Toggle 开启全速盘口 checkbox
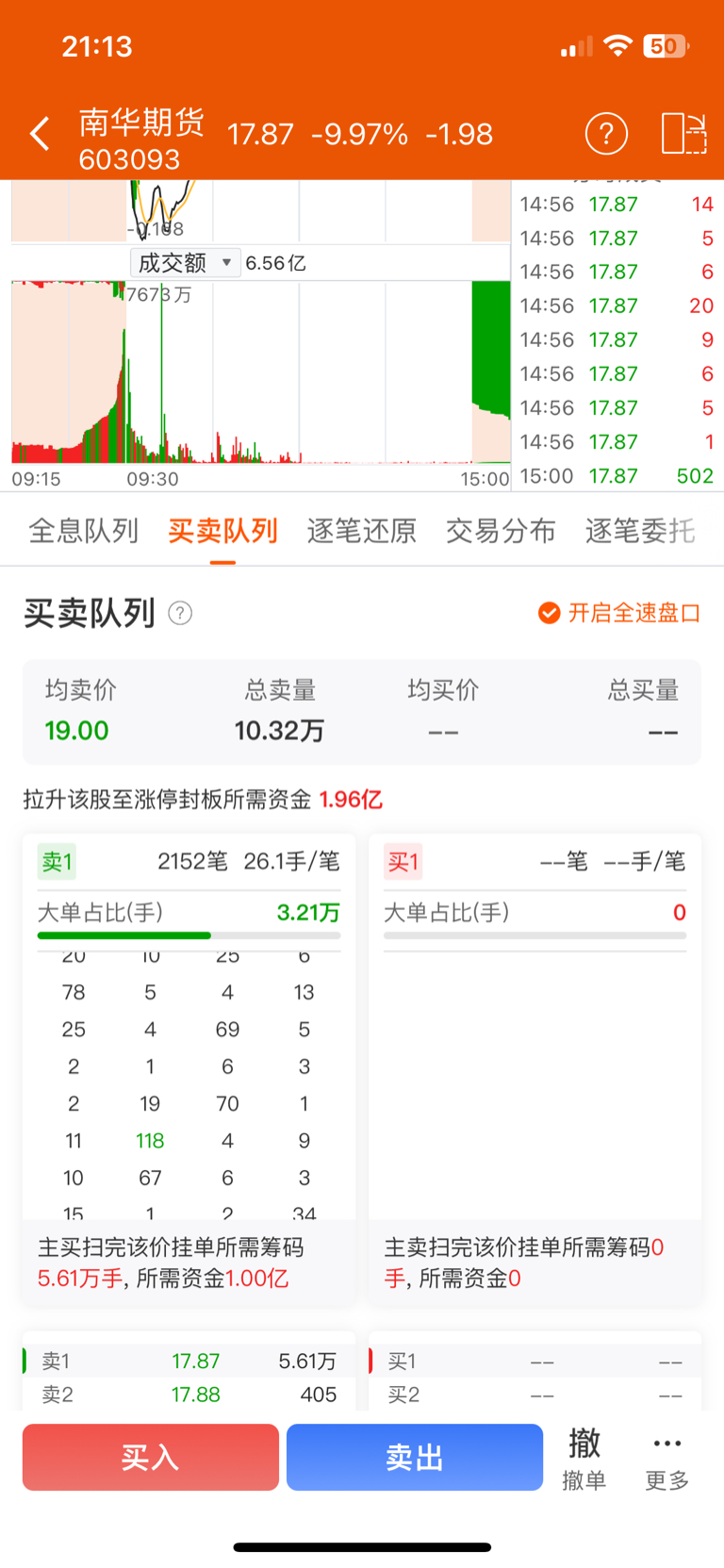This screenshot has width=724, height=1568. [549, 614]
